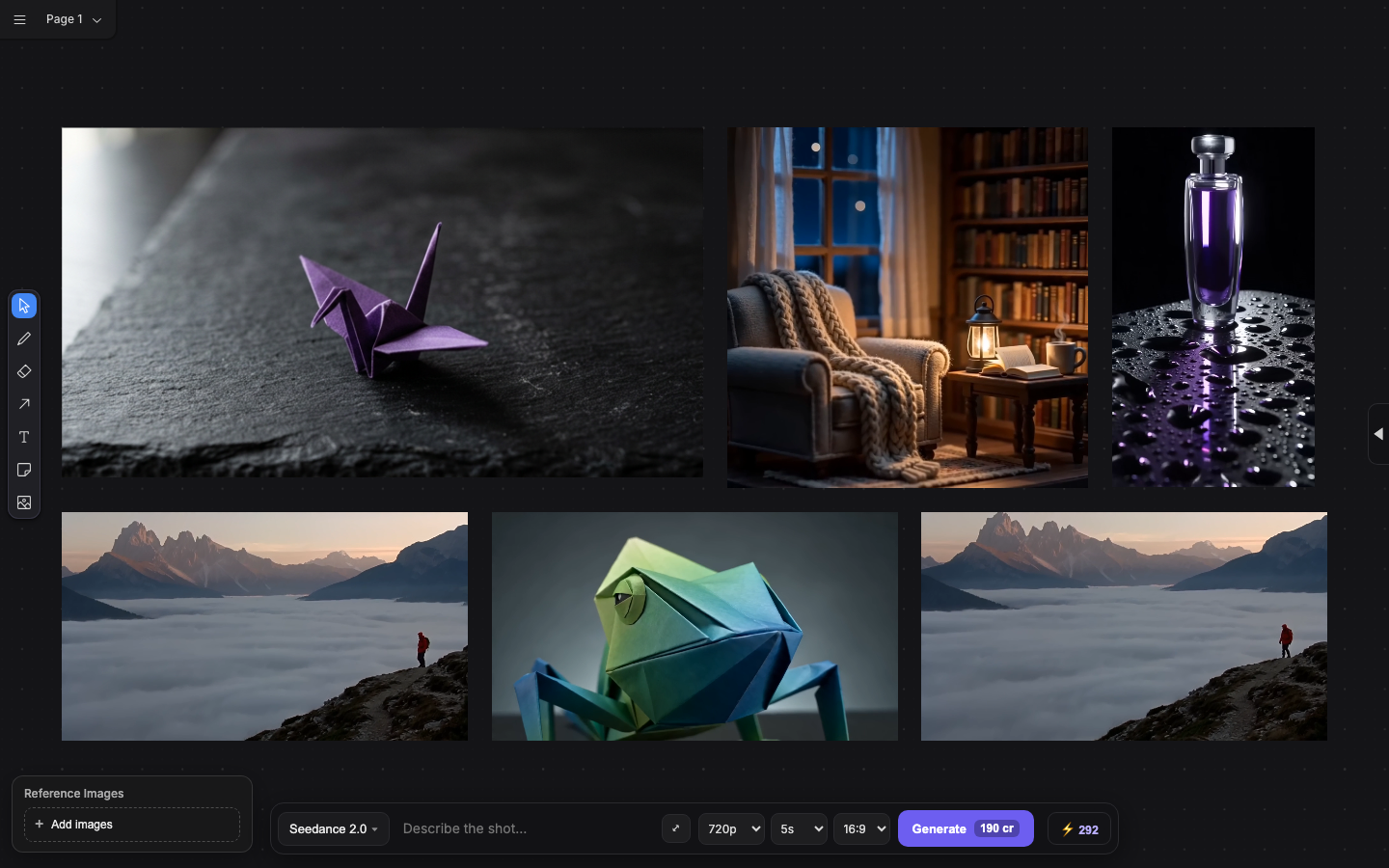Open the 16:9 aspect ratio dropdown

click(x=861, y=828)
